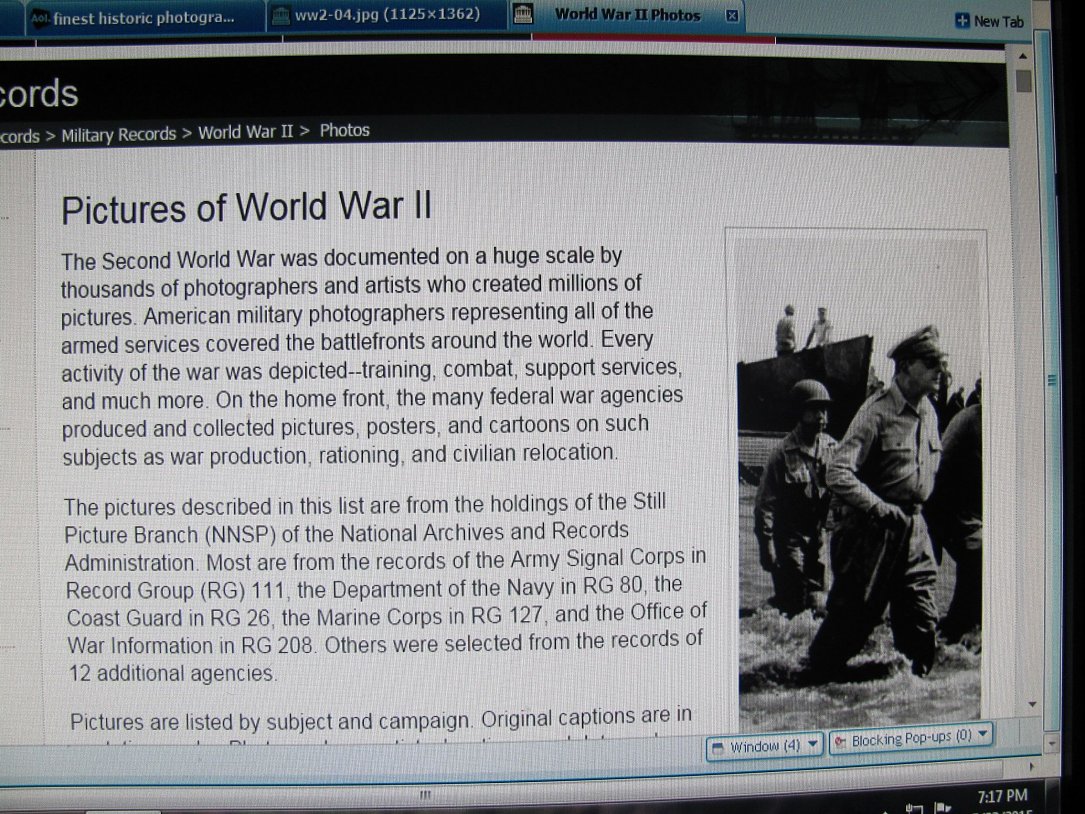Click 'Pictures are listed by subject and campaign'
The height and width of the screenshot is (814, 1085).
click(271, 721)
